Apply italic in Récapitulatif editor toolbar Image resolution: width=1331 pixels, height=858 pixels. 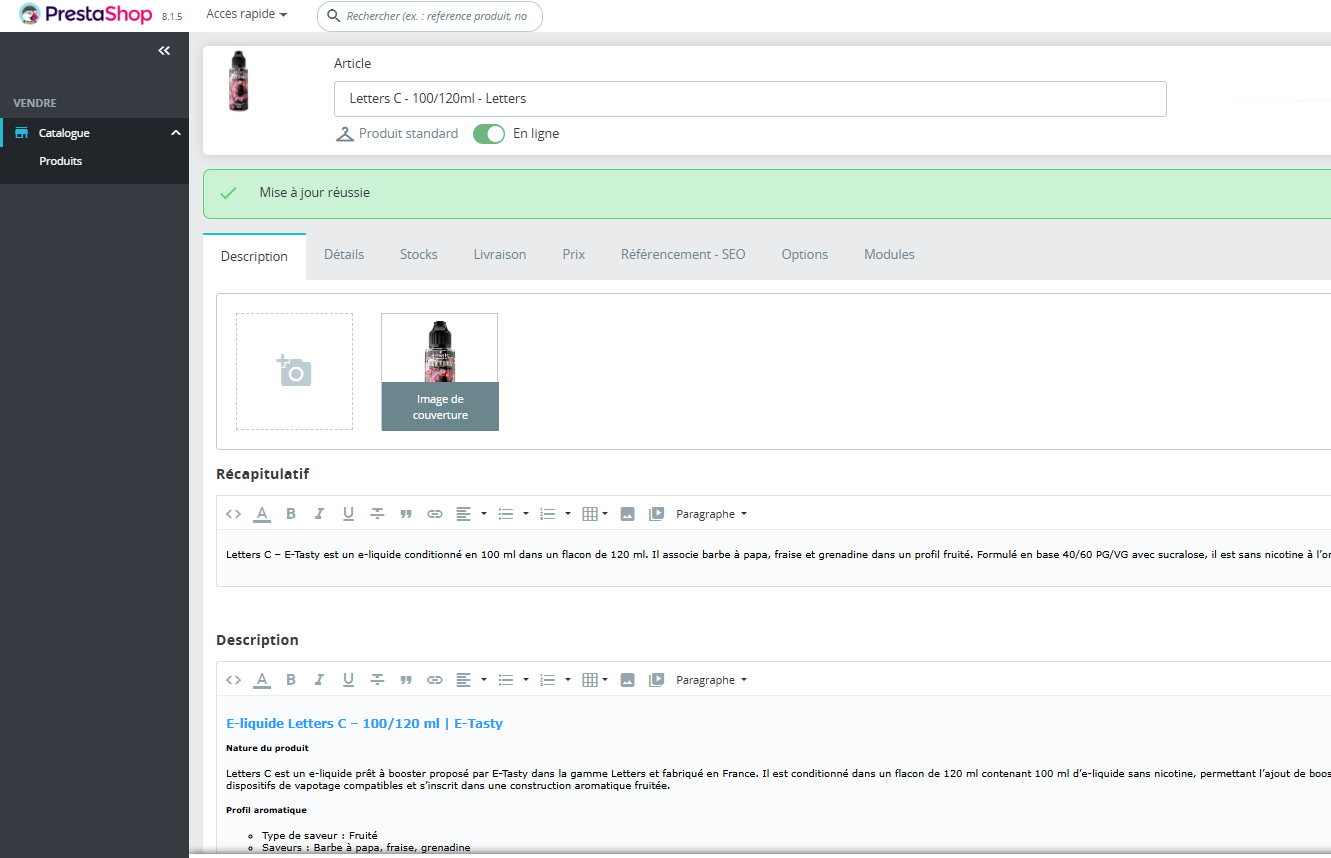coord(320,514)
